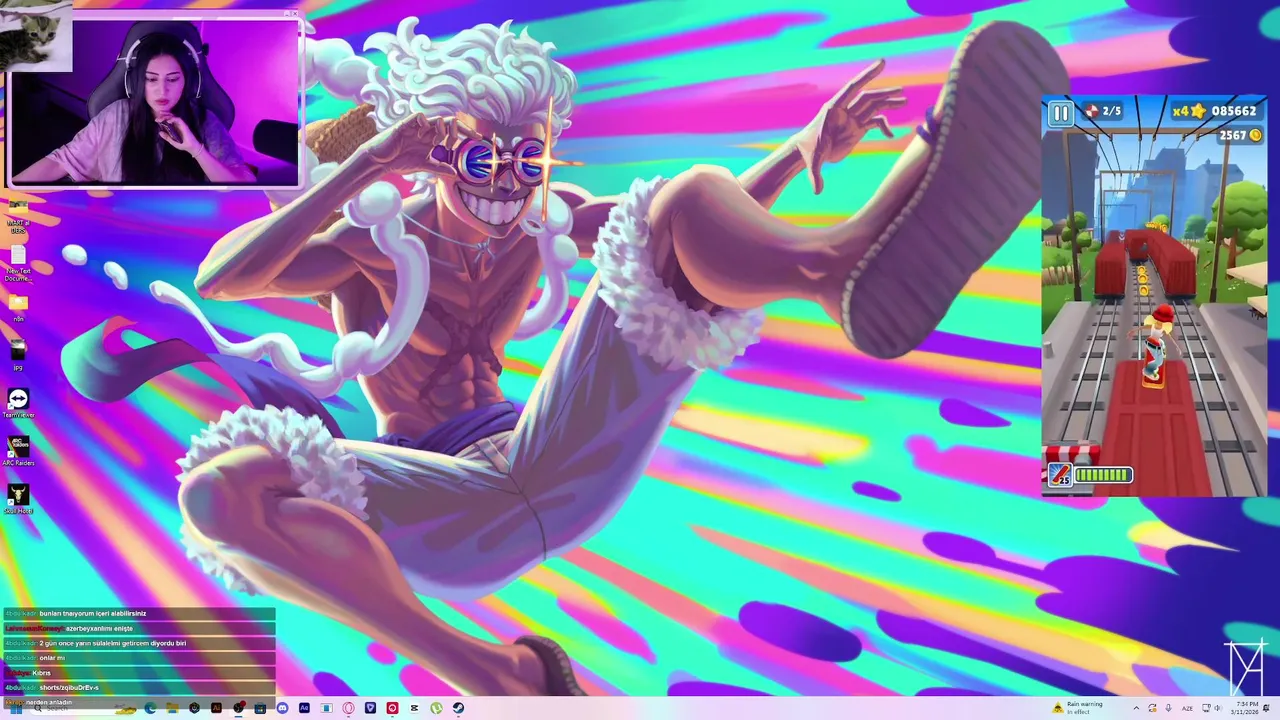This screenshot has height=720, width=1280.
Task: Open Opera GX browser from the taskbar
Action: click(x=348, y=708)
